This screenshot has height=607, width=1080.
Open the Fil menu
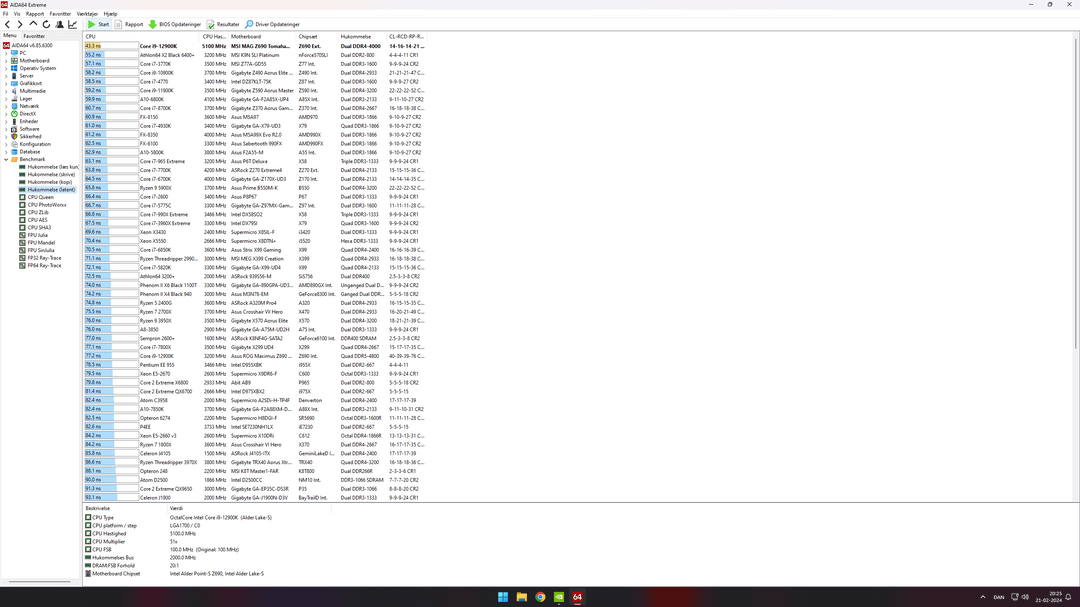[x=6, y=14]
